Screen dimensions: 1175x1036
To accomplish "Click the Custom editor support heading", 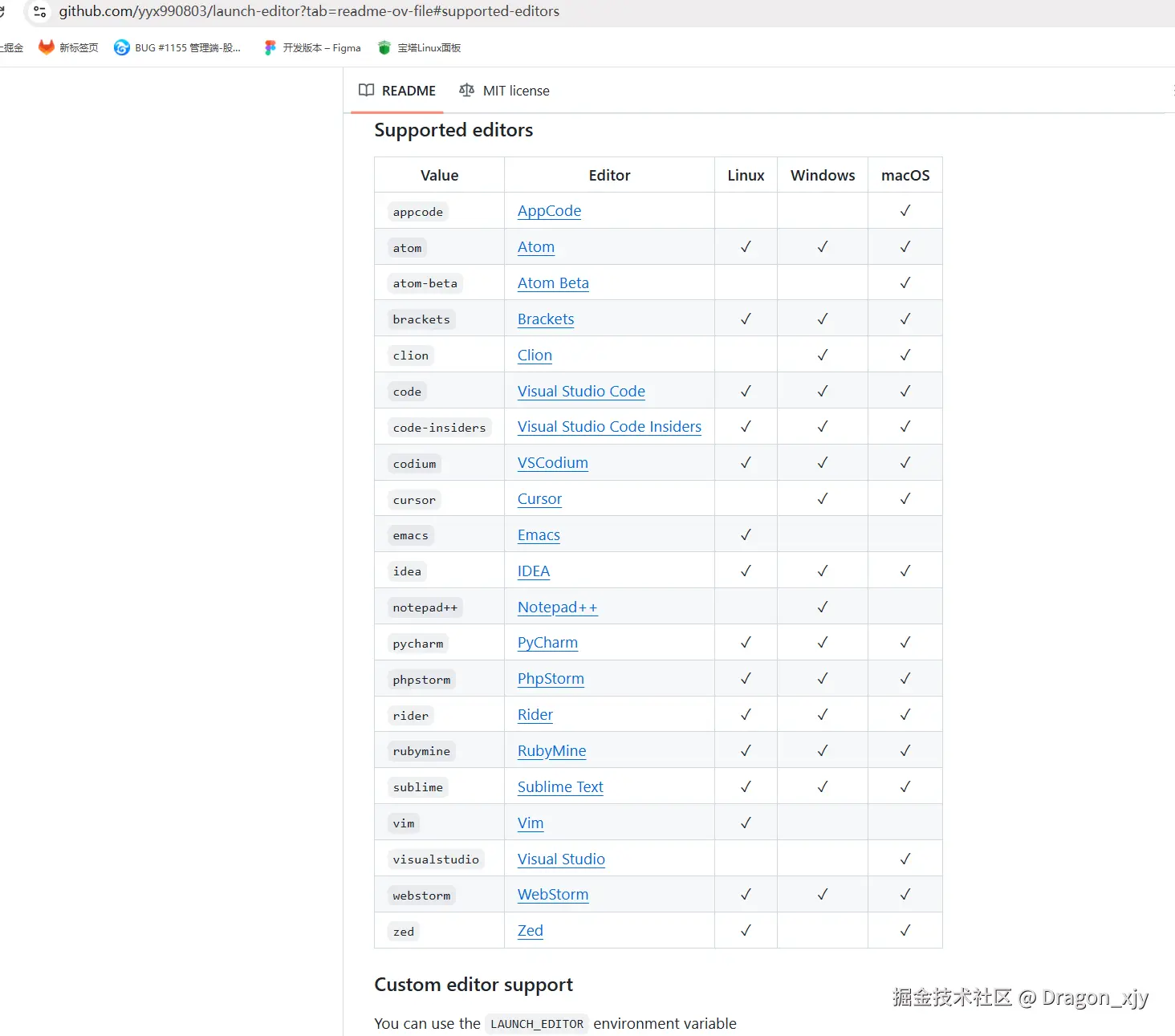I will 474,985.
